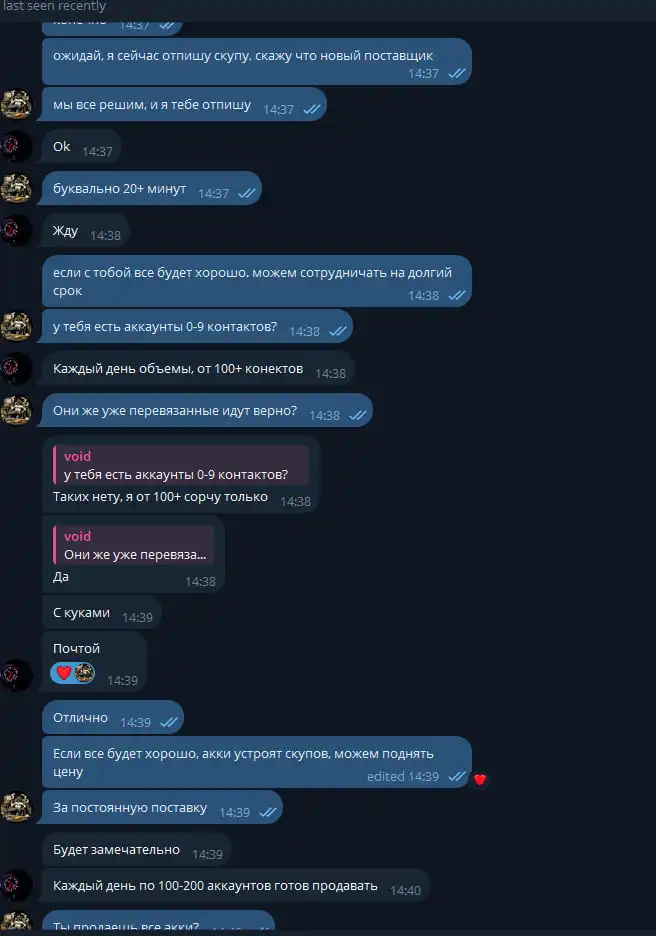Image resolution: width=656 pixels, height=936 pixels.
Task: Click the 'void' name in the first quoted reply
Action: point(78,456)
